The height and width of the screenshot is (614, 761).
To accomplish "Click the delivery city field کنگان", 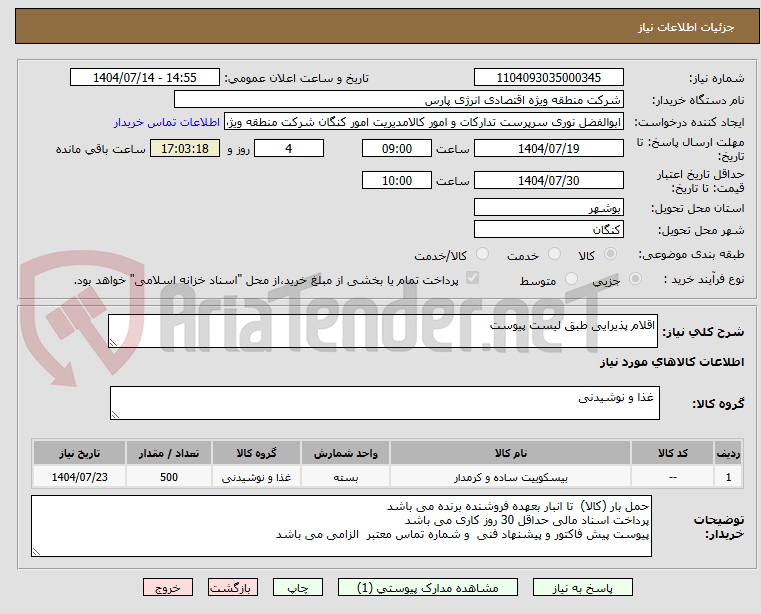I will pos(548,230).
